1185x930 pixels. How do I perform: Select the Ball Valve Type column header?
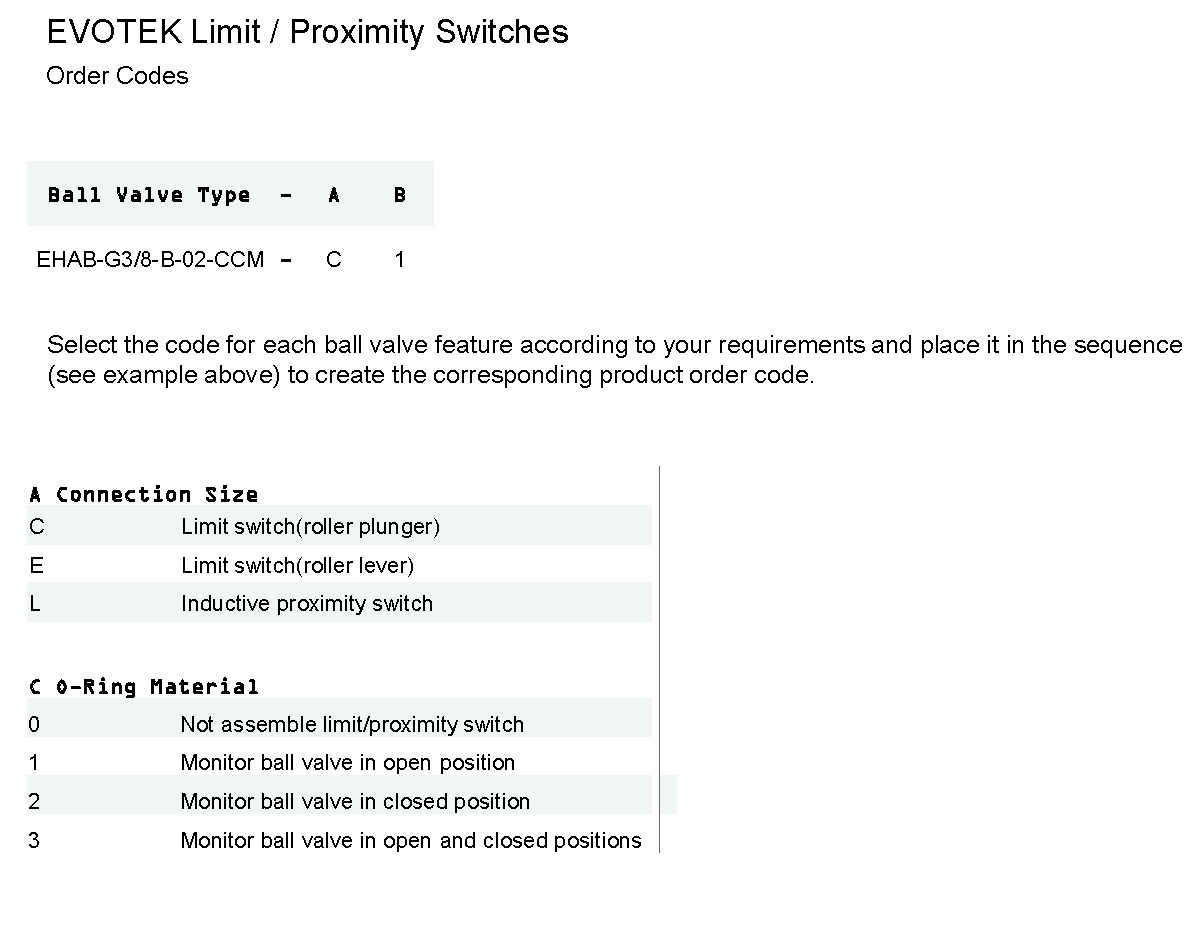click(x=149, y=195)
